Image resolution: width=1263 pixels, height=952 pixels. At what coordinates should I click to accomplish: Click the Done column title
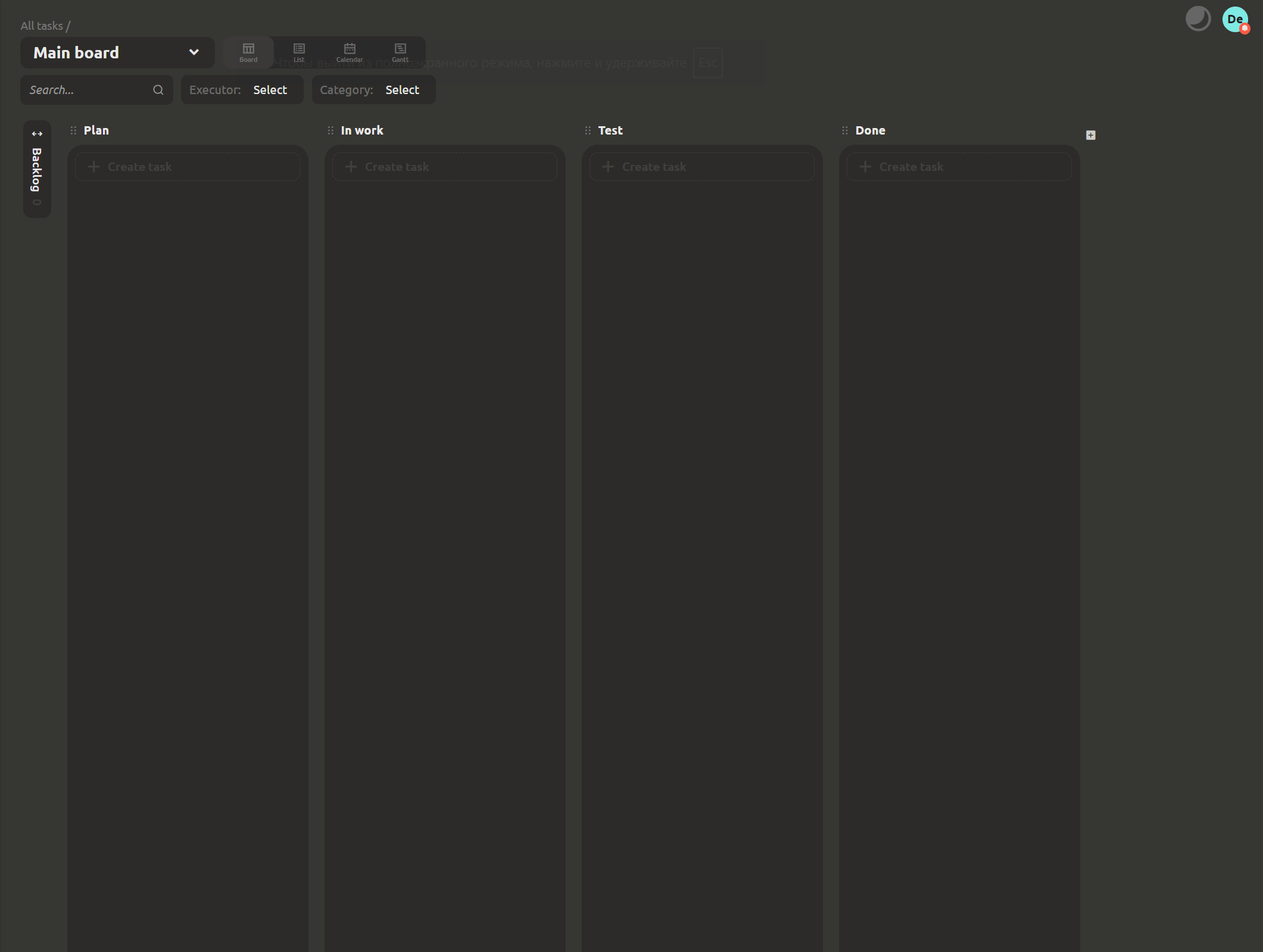click(x=871, y=130)
